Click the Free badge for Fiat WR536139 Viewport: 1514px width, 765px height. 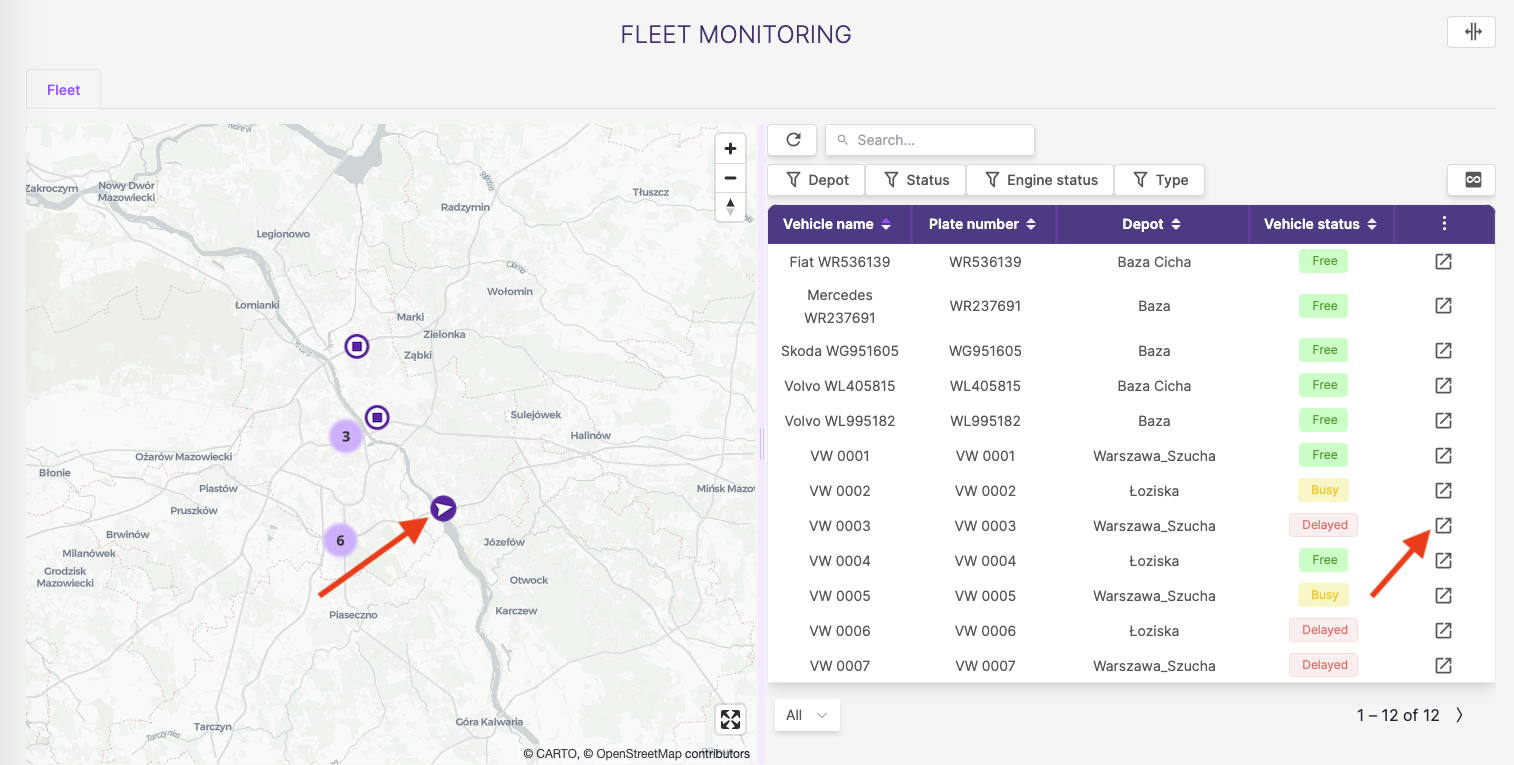[1324, 261]
